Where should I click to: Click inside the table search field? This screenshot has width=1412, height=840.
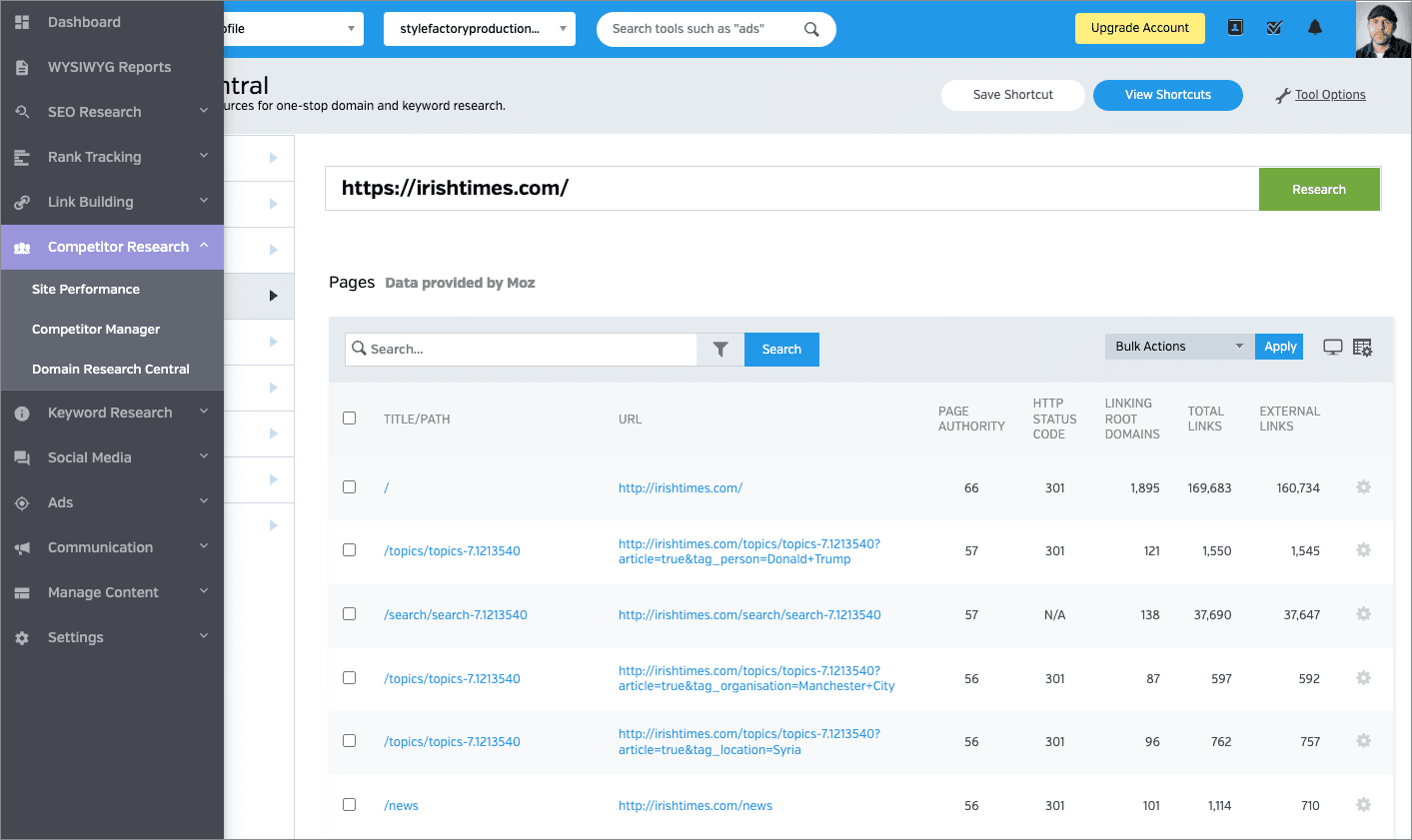click(520, 349)
